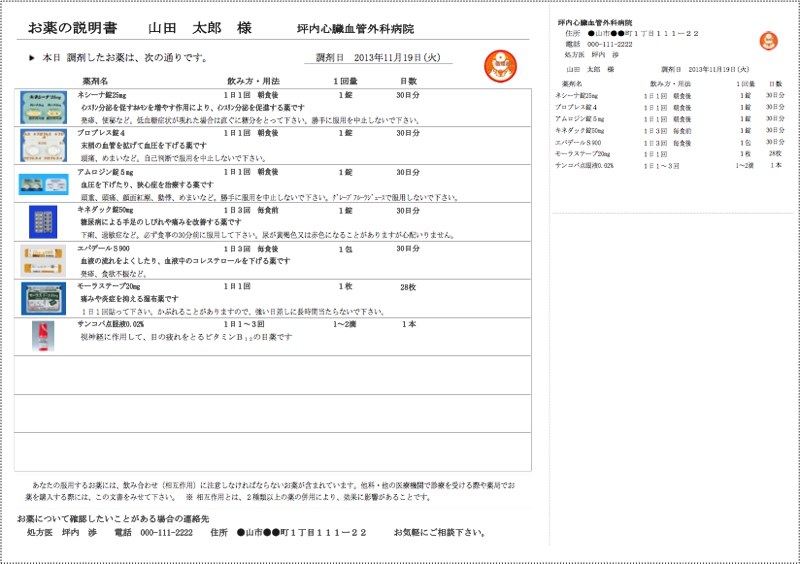
Task: Click the triangle bullet before 本日 調剤したお薬は
Action: (32, 58)
